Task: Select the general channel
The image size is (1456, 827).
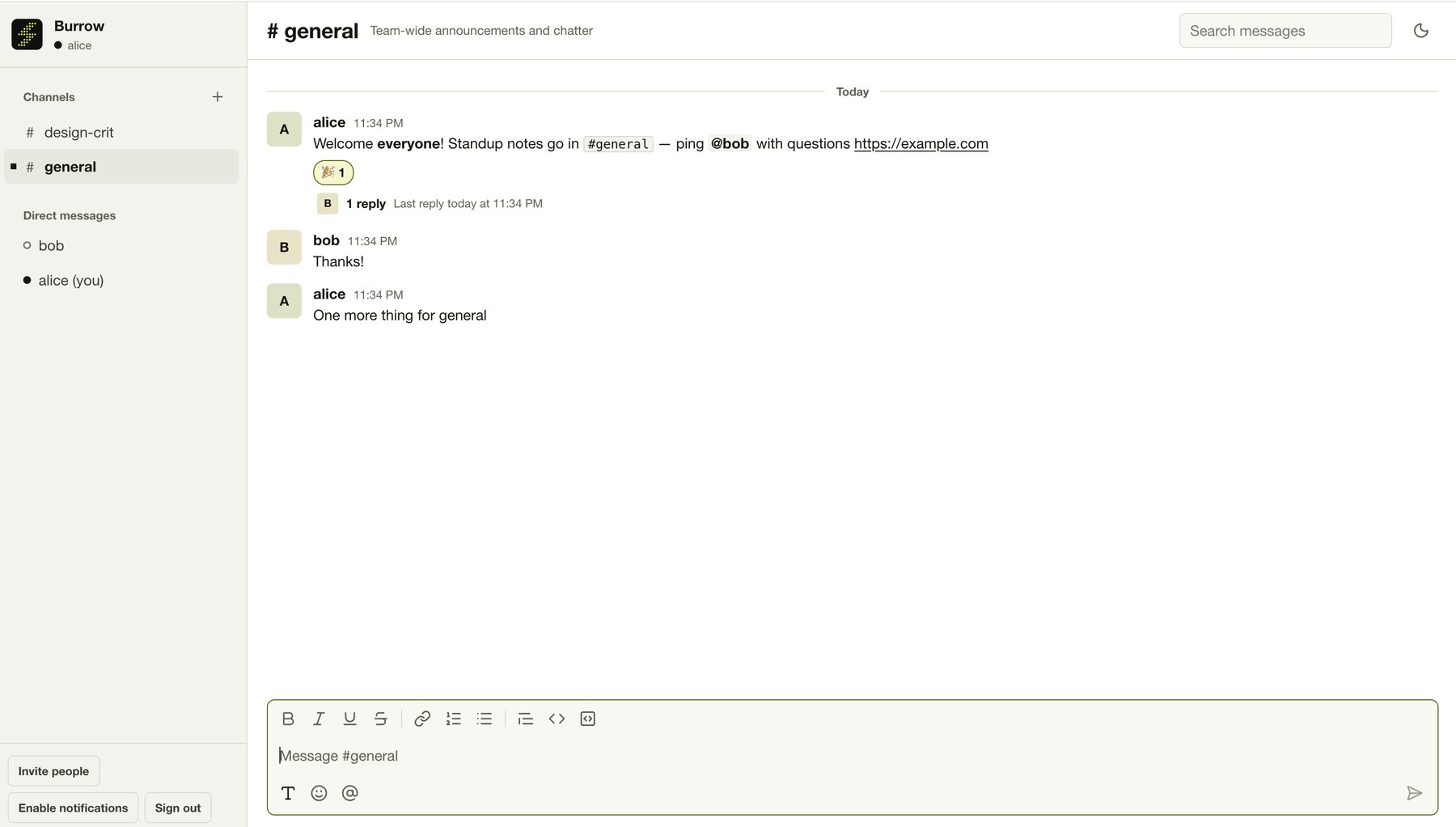Action: 121,167
